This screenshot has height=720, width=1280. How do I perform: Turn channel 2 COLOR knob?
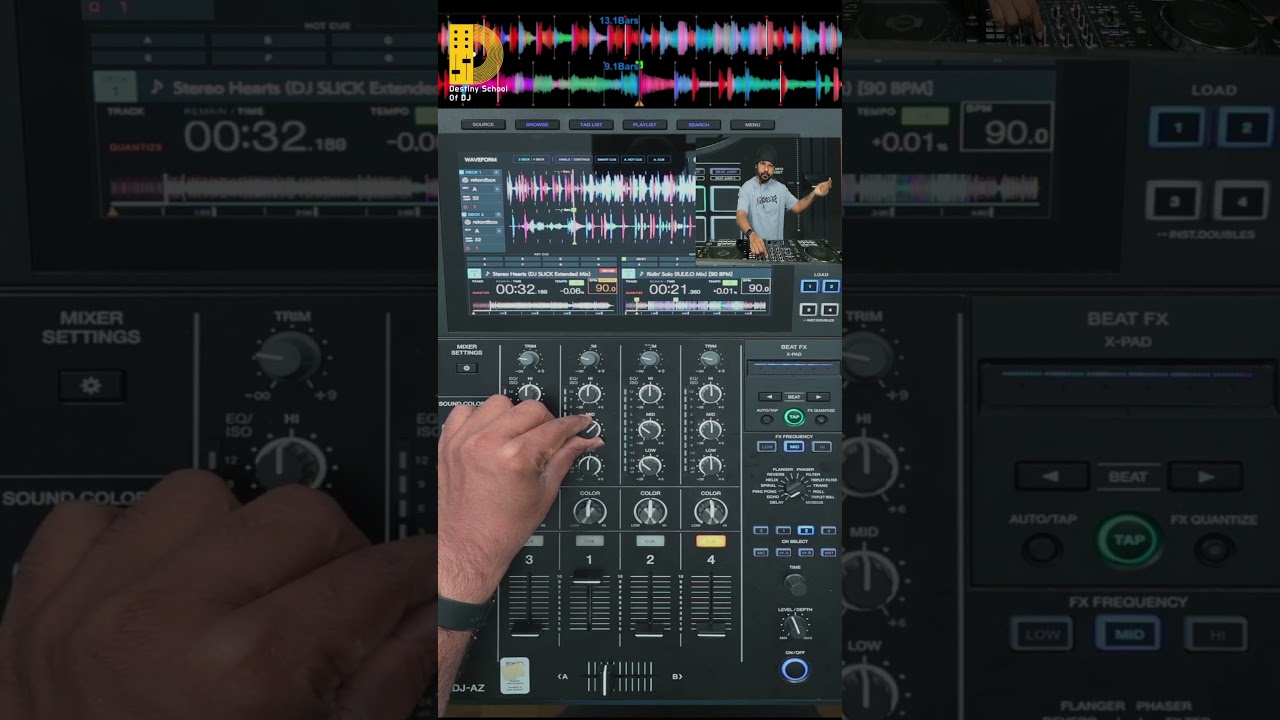(650, 512)
